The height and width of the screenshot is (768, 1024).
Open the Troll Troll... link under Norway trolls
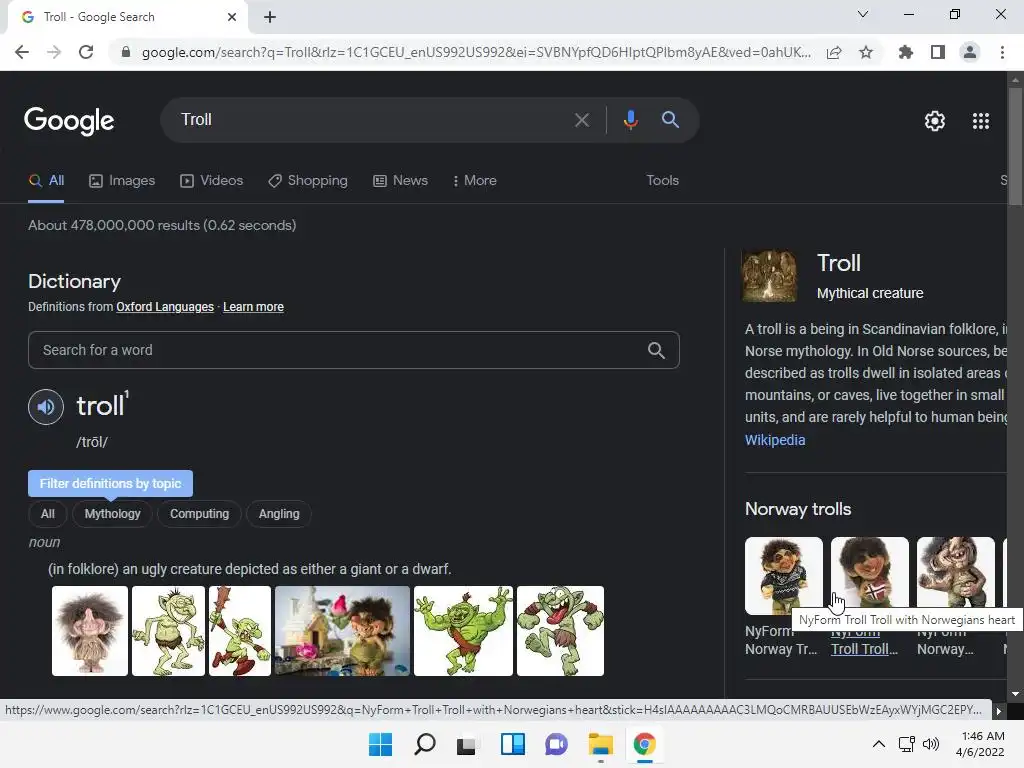(864, 649)
